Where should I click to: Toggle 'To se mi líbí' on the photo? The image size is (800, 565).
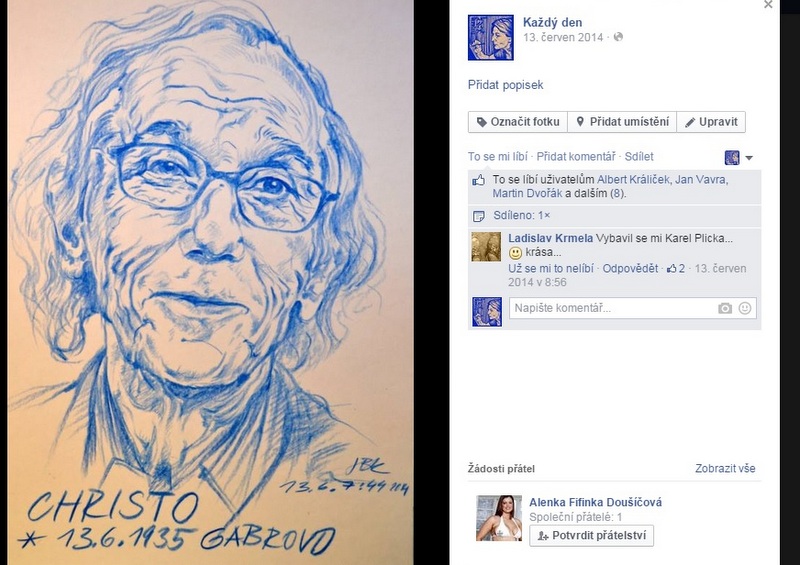497,157
